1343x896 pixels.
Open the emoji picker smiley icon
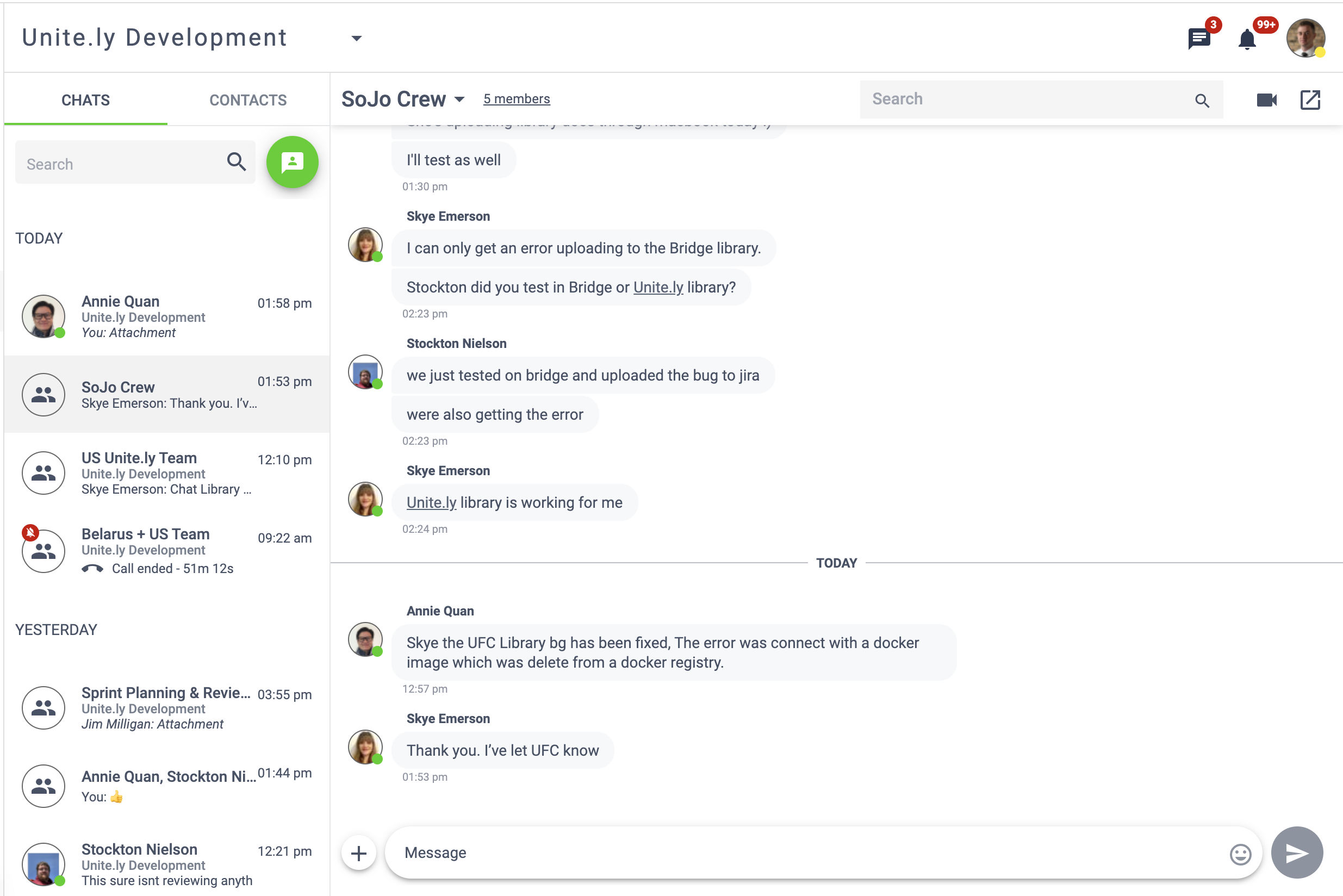click(1240, 854)
